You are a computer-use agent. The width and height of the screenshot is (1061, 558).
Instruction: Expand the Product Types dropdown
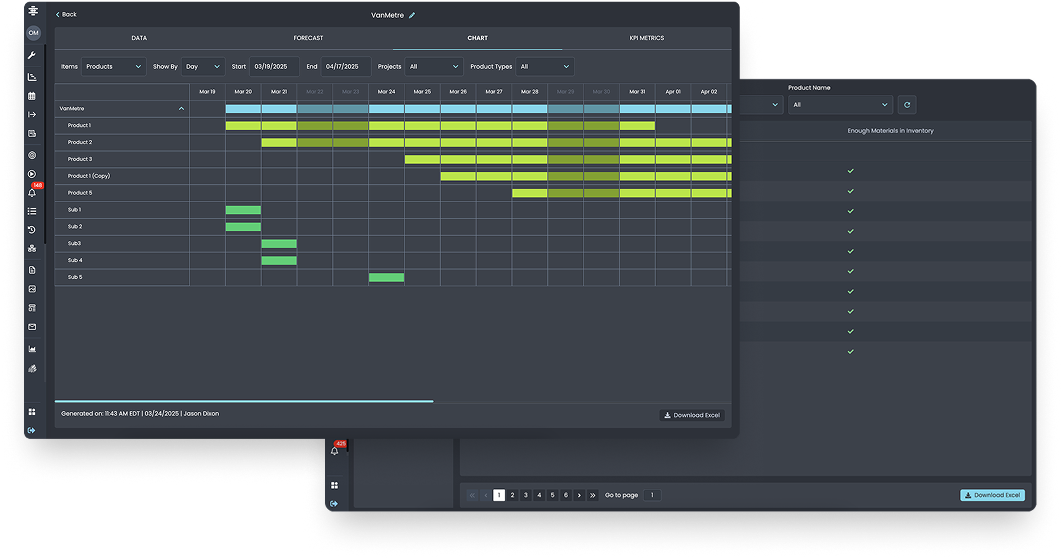click(x=545, y=67)
